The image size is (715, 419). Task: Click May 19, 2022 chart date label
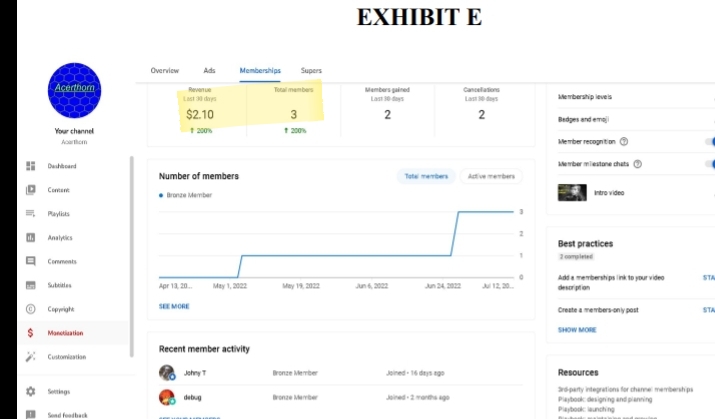[x=301, y=286]
